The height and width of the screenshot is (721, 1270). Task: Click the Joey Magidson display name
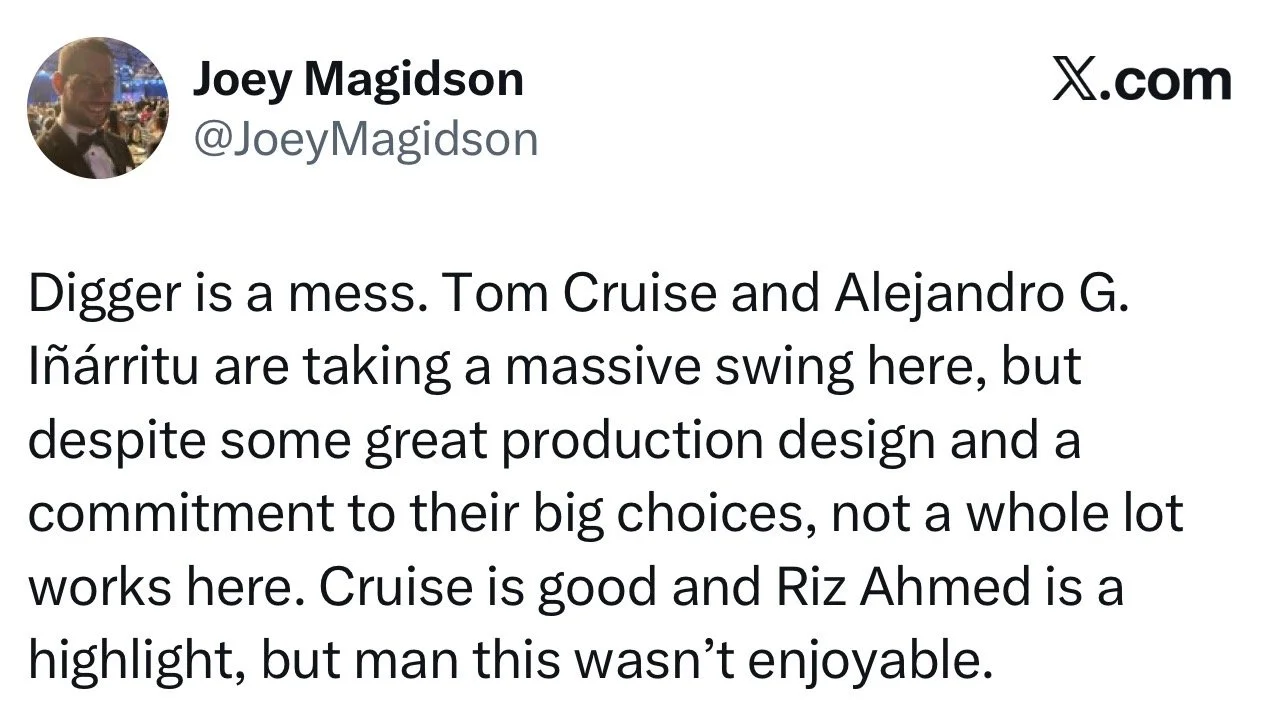(357, 79)
